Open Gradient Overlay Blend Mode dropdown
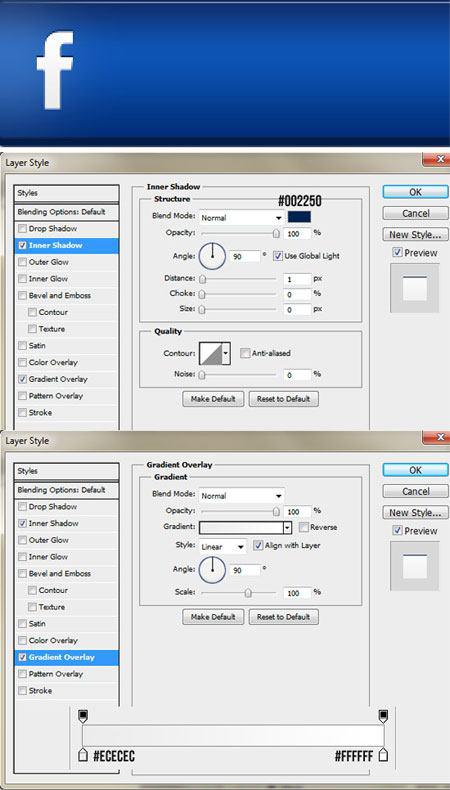Screen dimensions: 450x790 [x=241, y=496]
